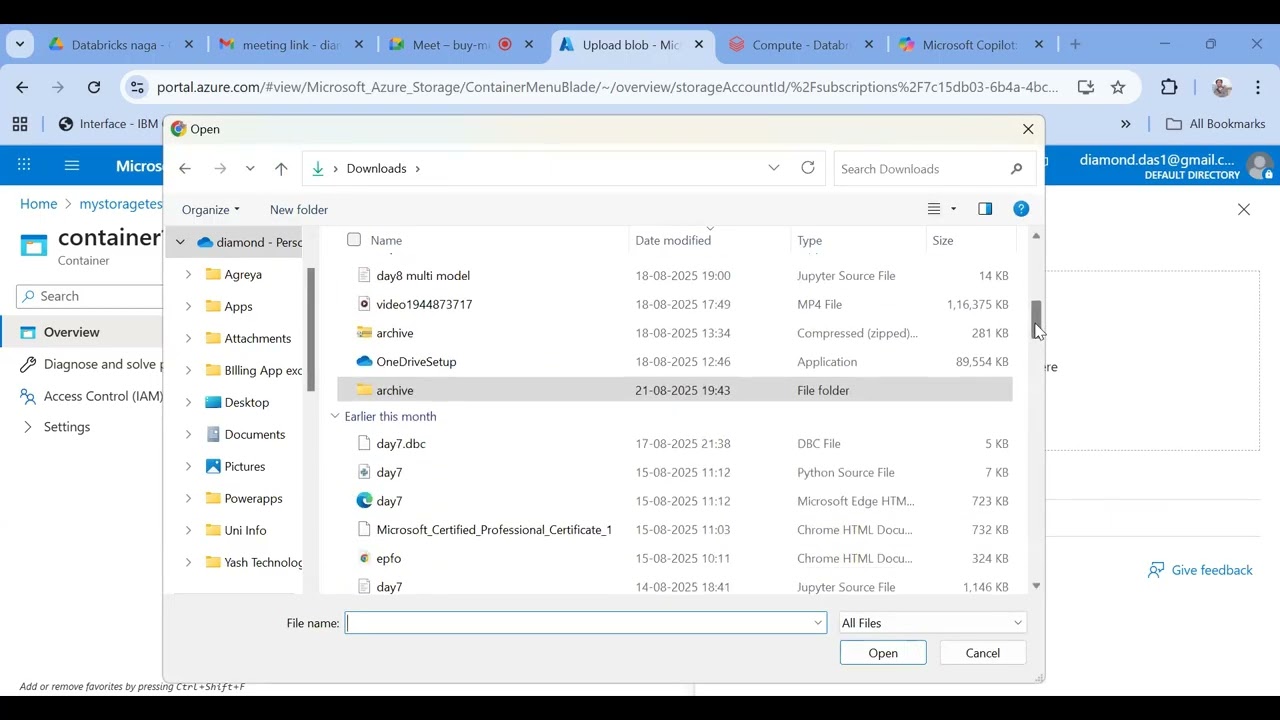Open the All Bookmarks folder
This screenshot has height=720, width=1280.
[1216, 124]
